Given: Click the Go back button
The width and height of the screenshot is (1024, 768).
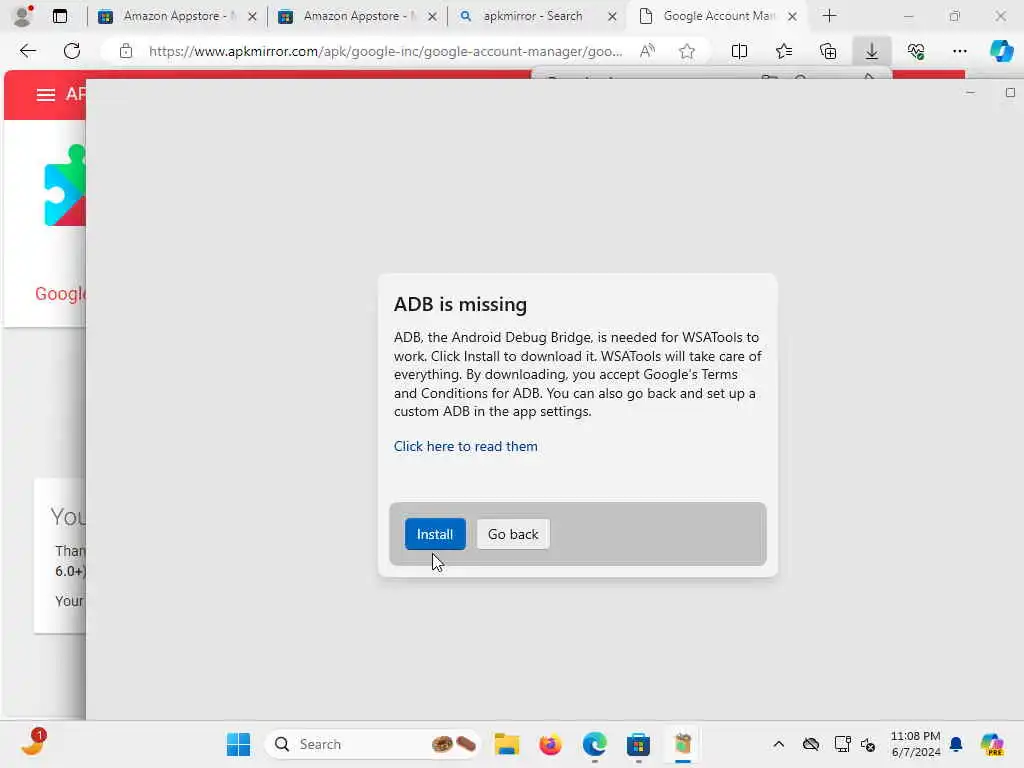Looking at the screenshot, I should 513,534.
